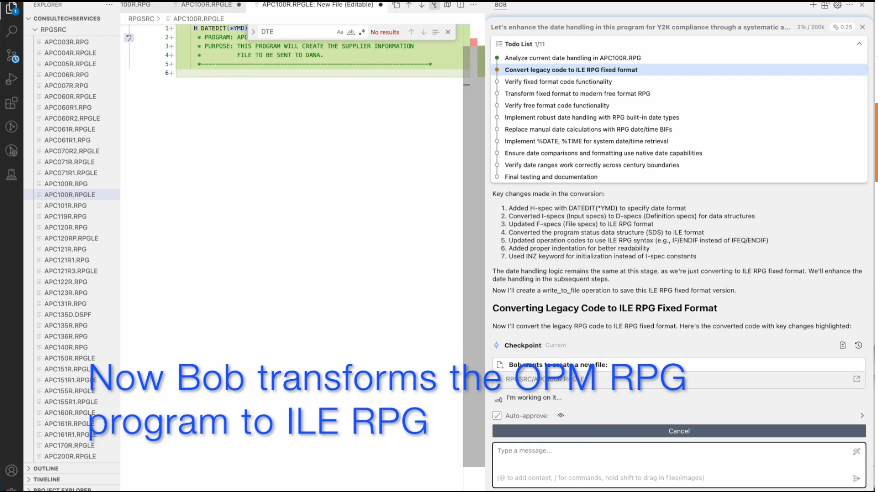Click the Auto-approve eye icon
This screenshot has height=492, width=878.
561,415
